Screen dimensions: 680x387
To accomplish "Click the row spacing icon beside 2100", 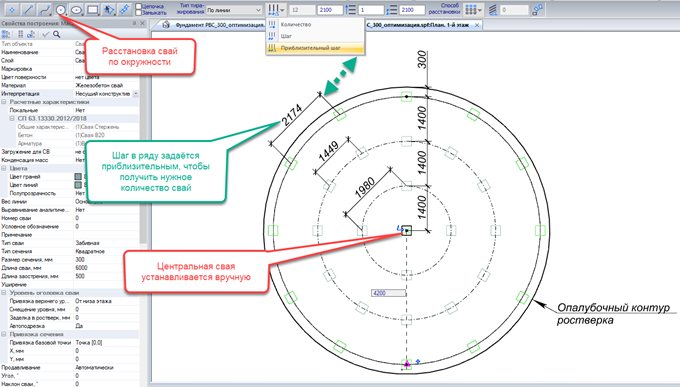I will tap(392, 10).
